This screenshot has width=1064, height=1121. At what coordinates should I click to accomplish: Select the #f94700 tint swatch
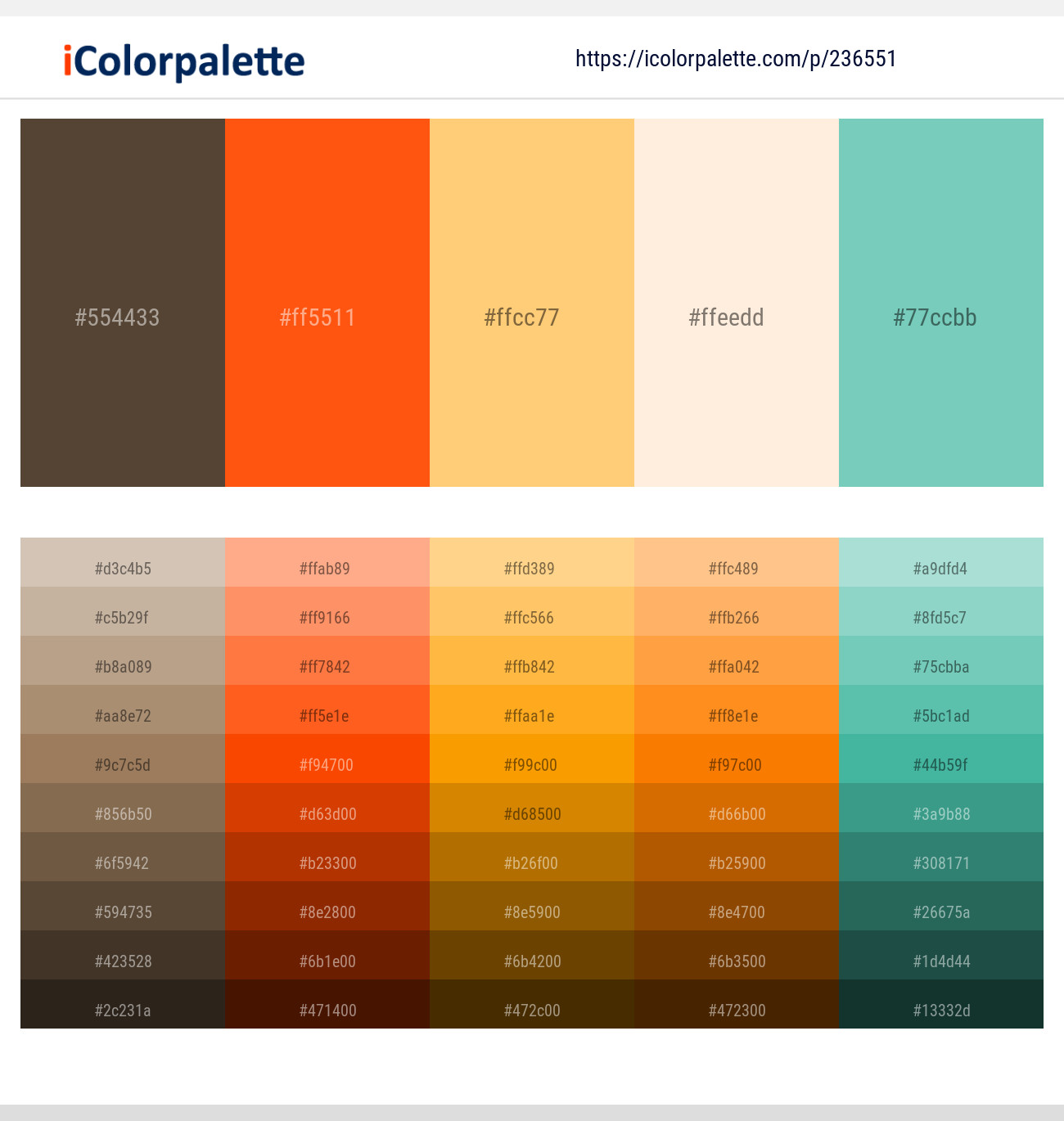click(x=327, y=765)
